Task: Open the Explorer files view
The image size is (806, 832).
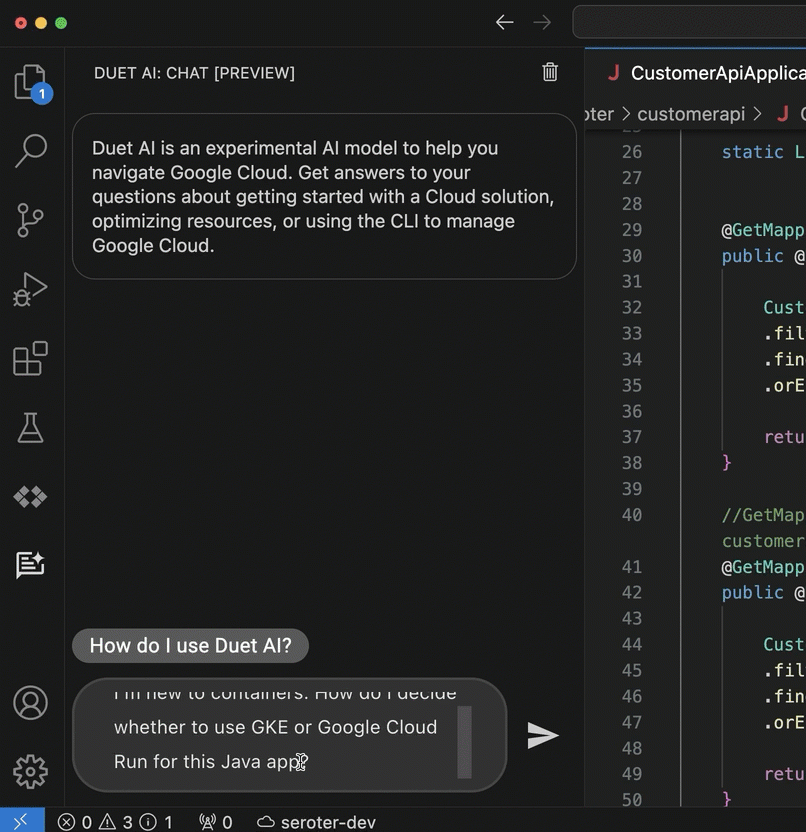Action: (30, 83)
